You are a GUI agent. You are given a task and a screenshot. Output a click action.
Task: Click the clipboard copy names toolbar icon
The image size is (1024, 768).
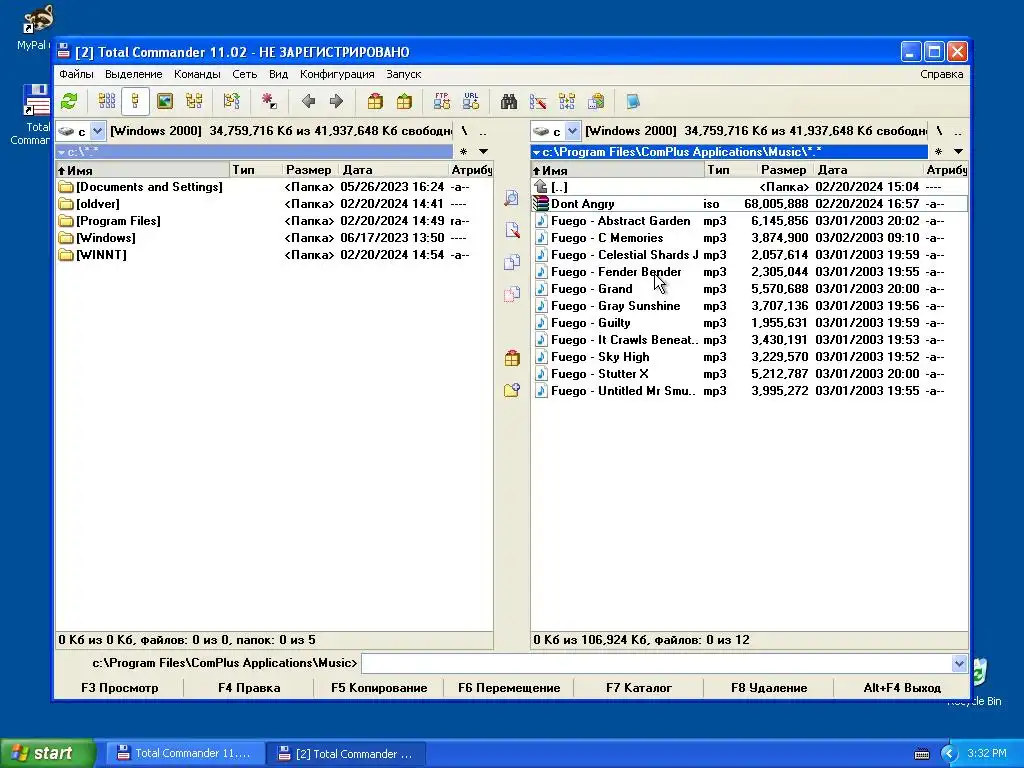pyautogui.click(x=596, y=101)
